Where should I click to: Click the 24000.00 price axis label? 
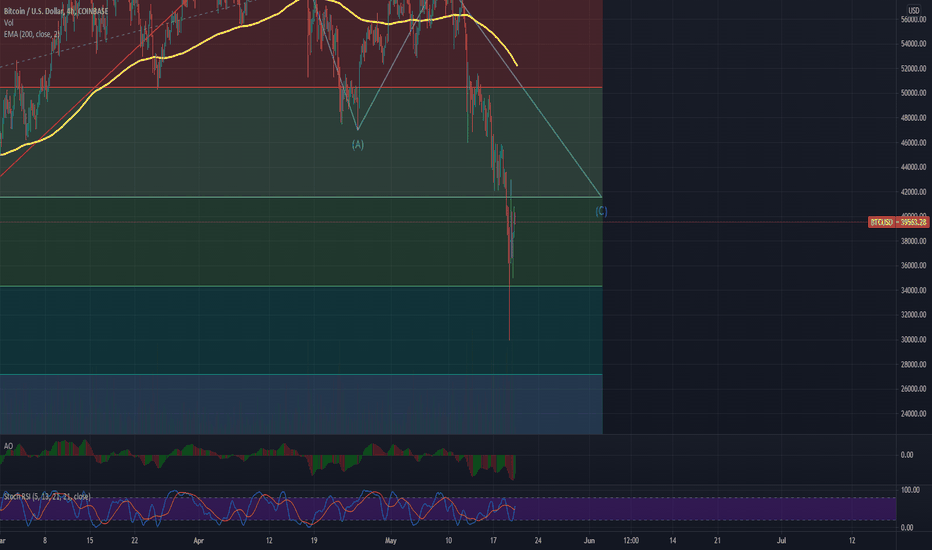click(913, 413)
